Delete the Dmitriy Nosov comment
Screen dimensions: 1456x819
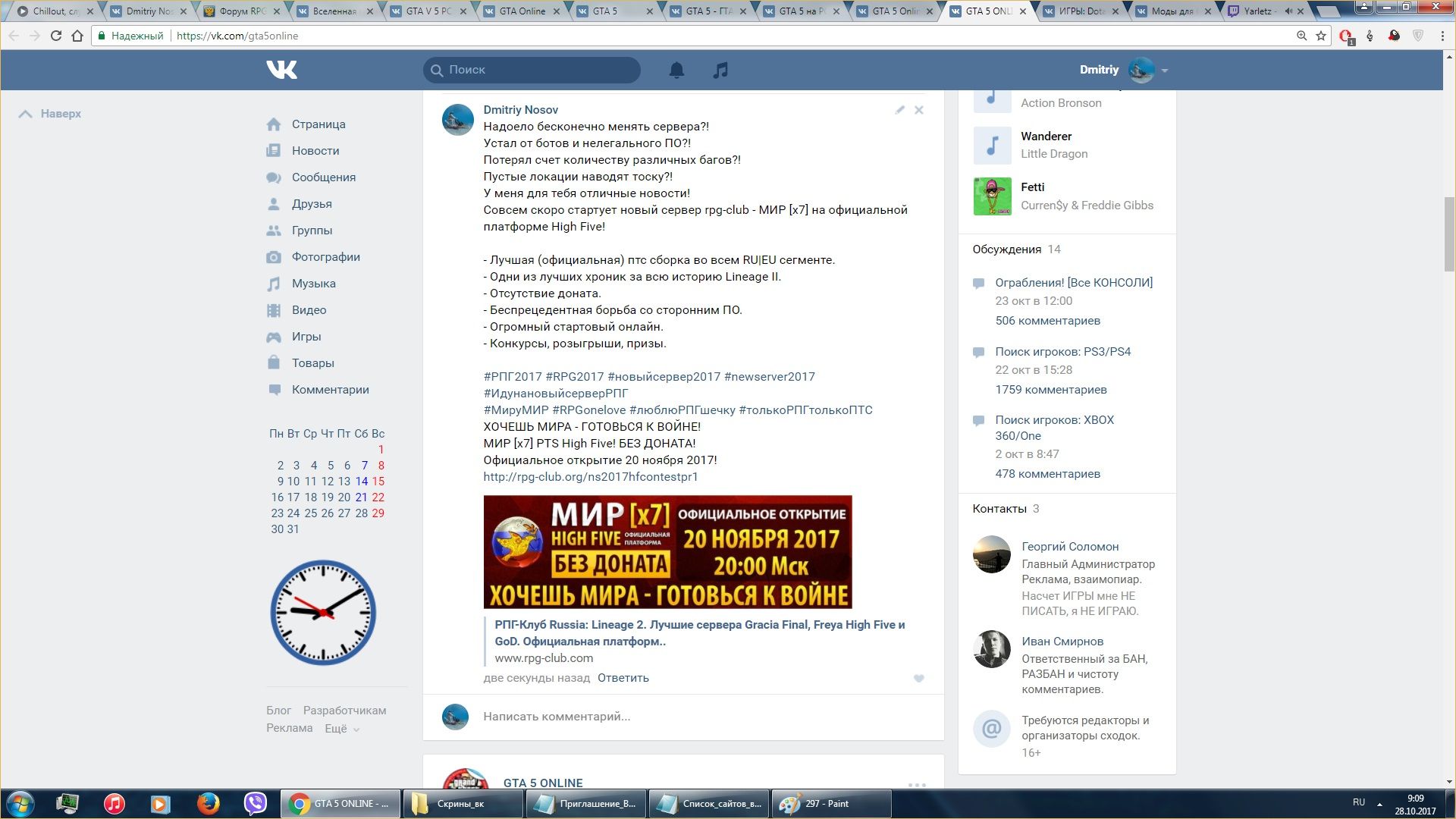[x=918, y=110]
